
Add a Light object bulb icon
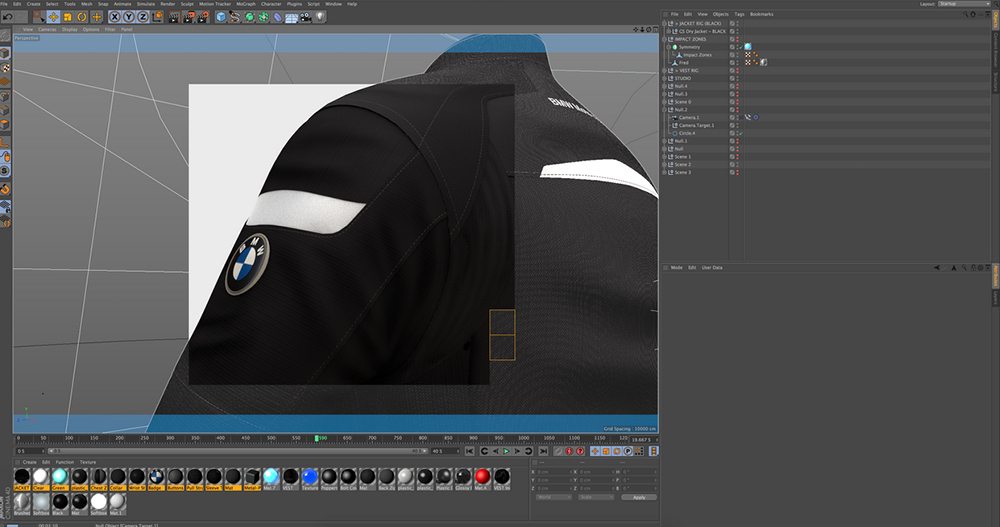320,17
